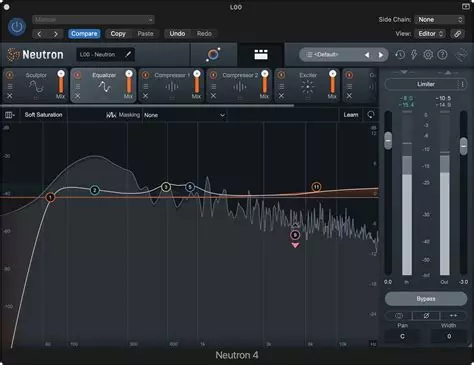Go to previous preset with left arrow
474x365 pixels.
[39, 34]
